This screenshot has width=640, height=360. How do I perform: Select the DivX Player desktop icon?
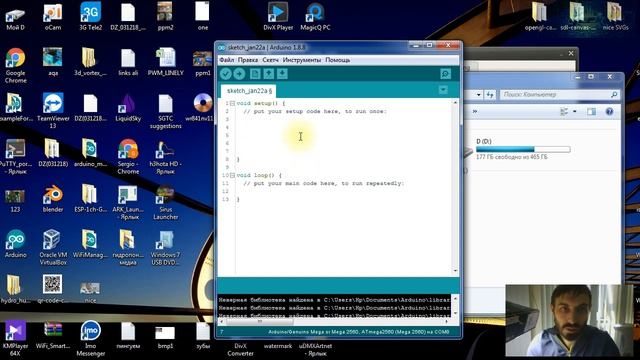coord(278,17)
